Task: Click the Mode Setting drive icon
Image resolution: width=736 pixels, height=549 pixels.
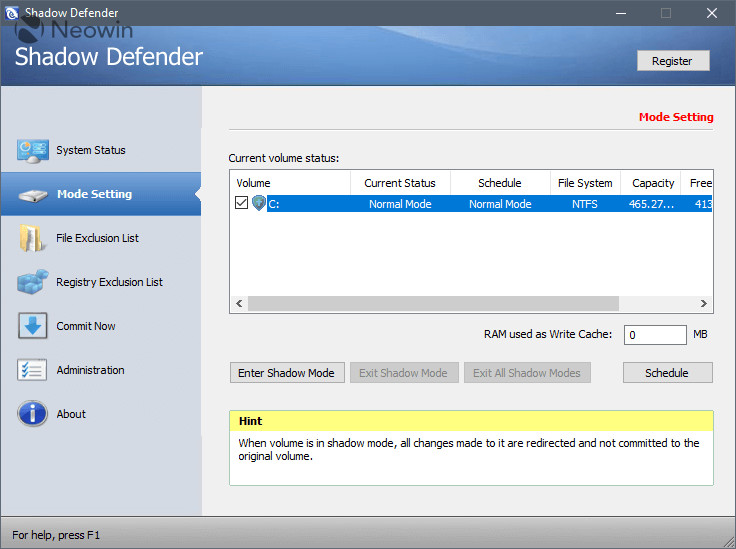Action: [x=32, y=195]
